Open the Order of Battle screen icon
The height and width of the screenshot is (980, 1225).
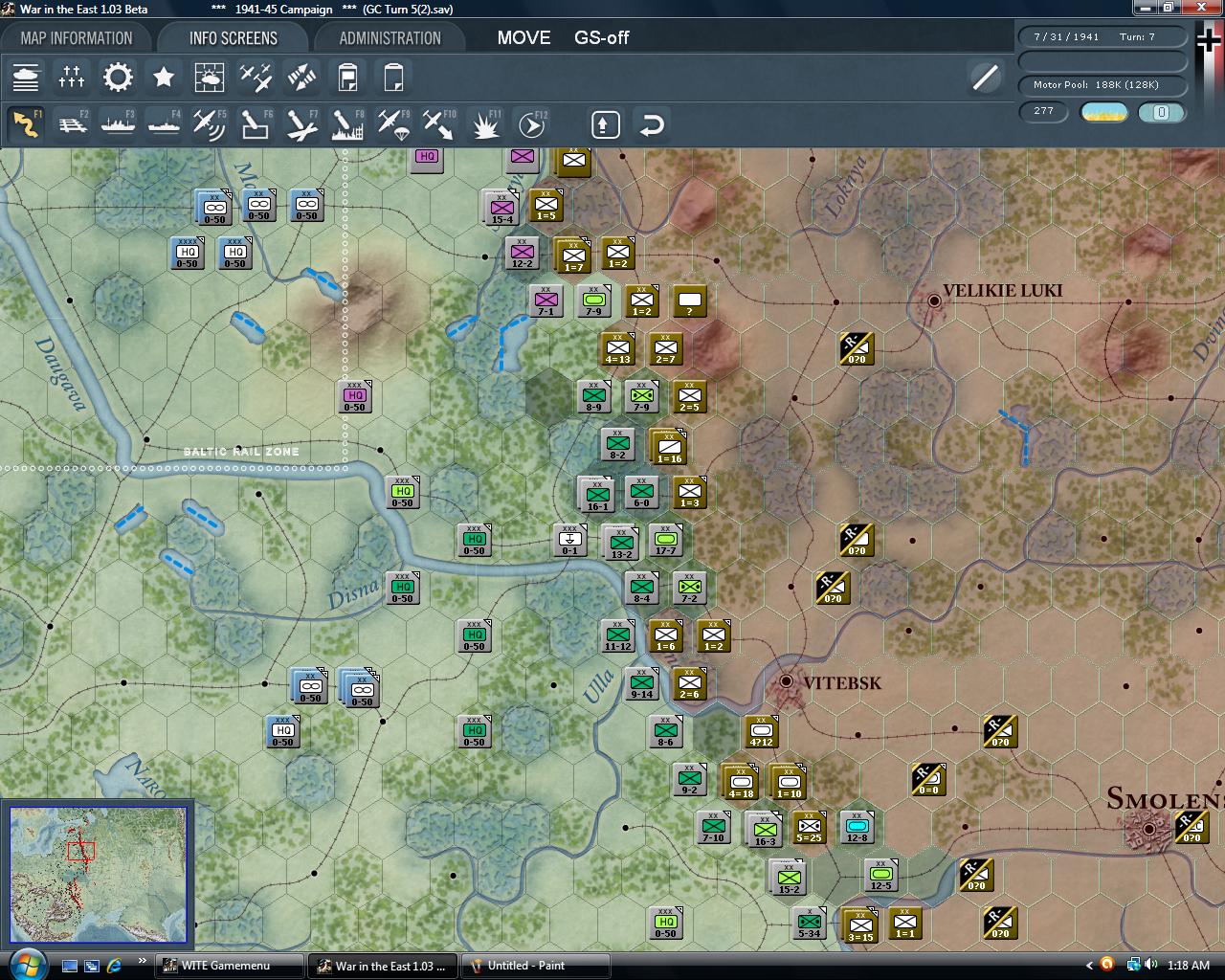26,78
